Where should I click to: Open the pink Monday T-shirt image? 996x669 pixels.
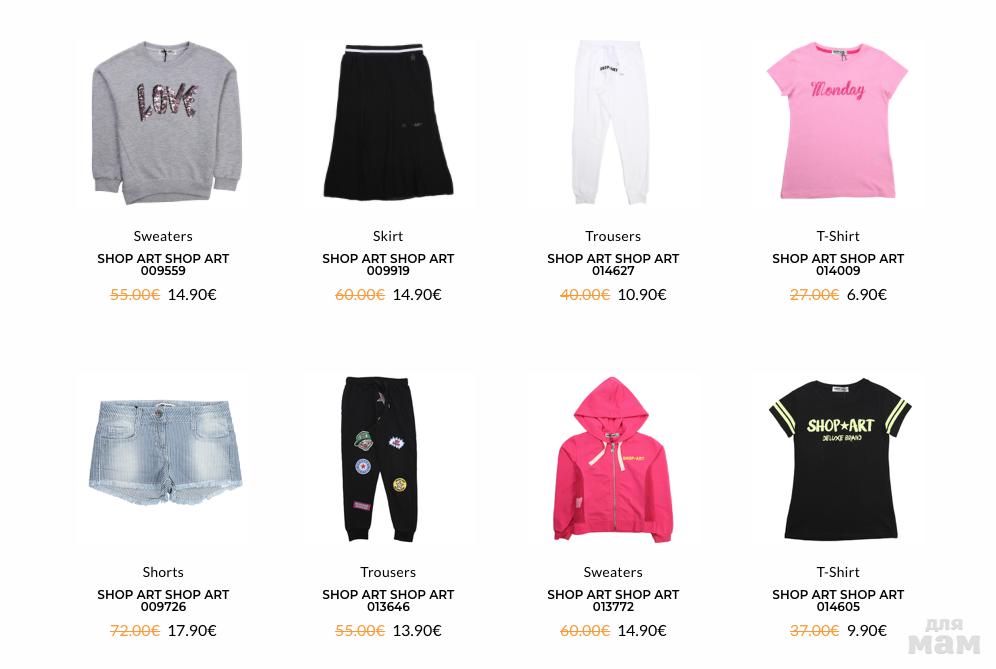pos(837,120)
